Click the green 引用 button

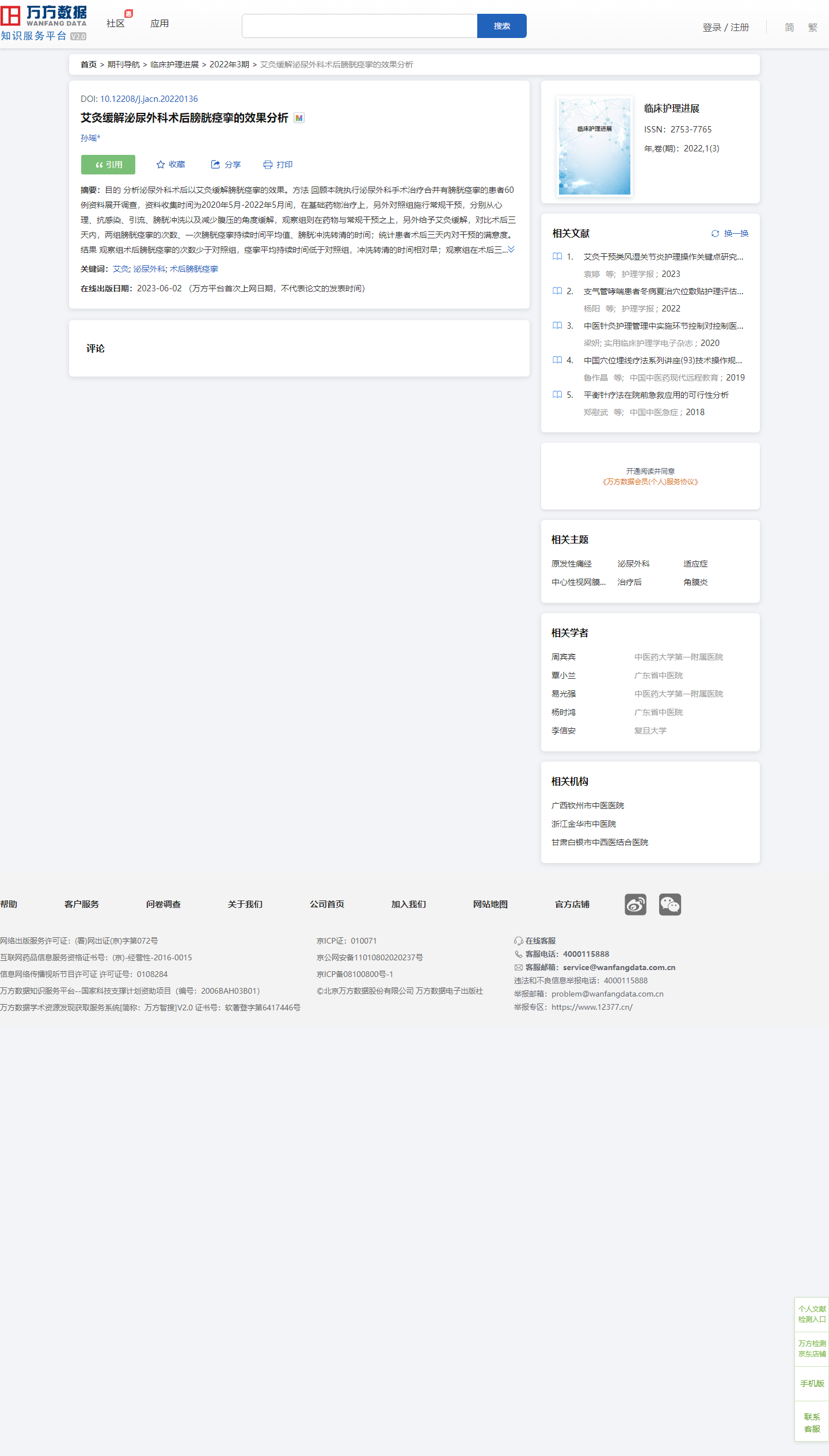[108, 165]
